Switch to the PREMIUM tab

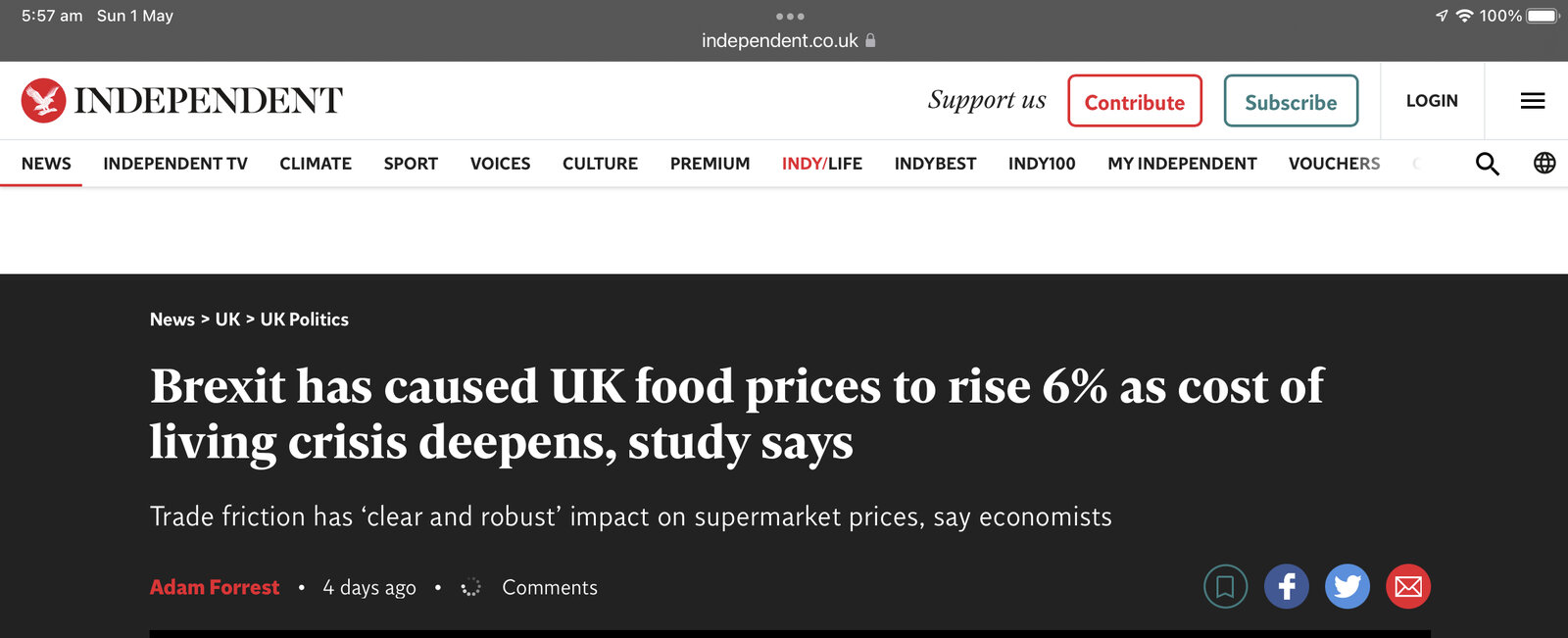coord(710,164)
